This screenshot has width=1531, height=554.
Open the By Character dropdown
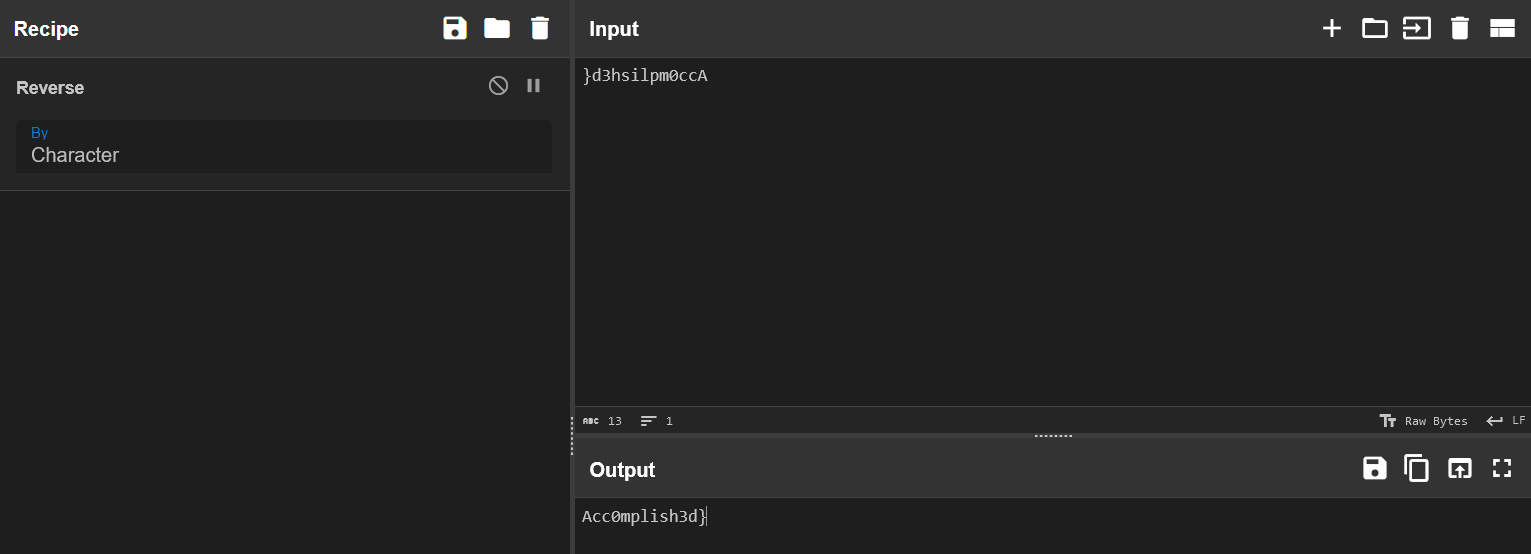[x=283, y=147]
